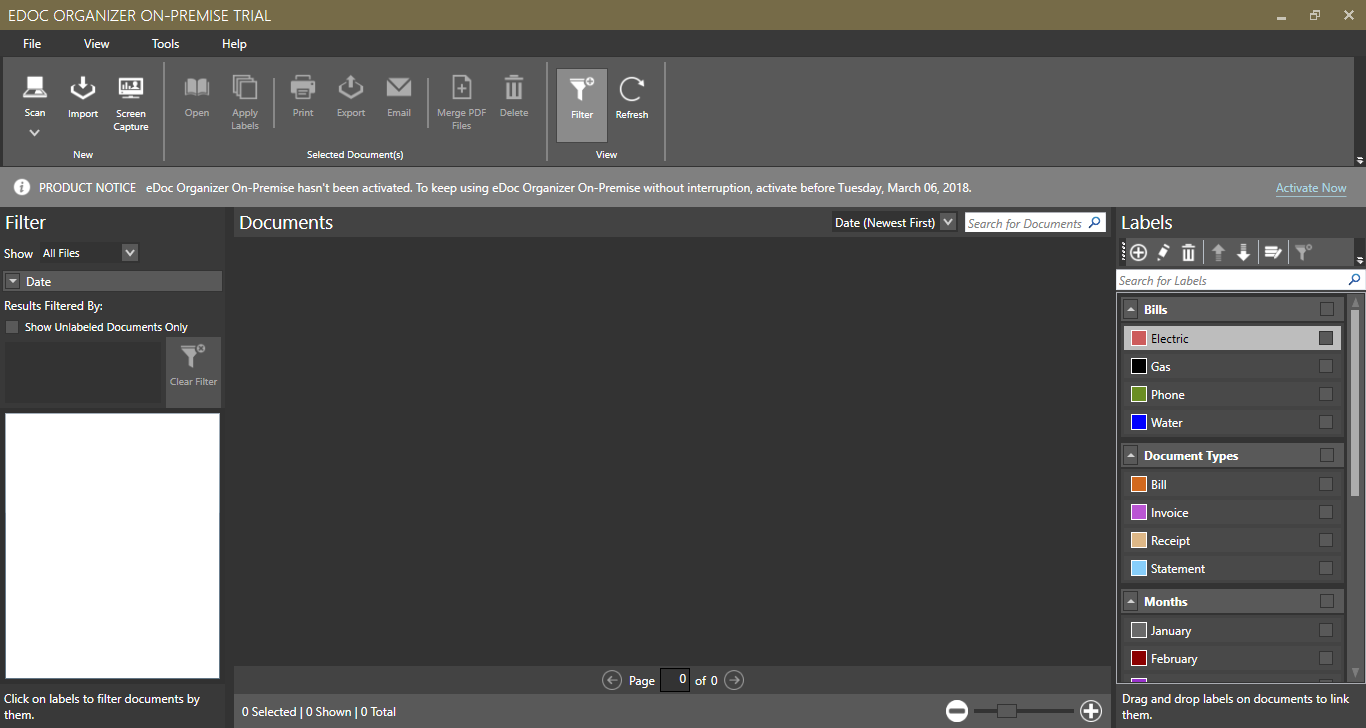
Task: Click the Email icon
Action: (399, 87)
